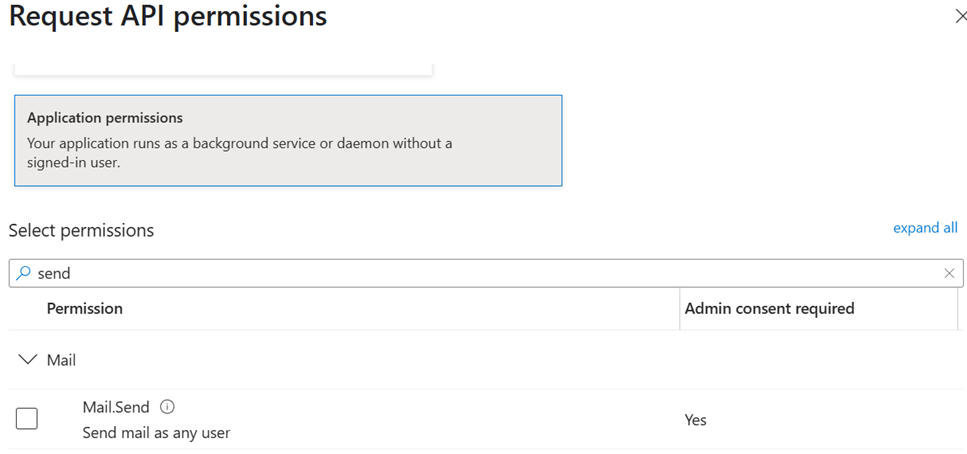Click the divider between Permission and Admin consent columns
Image resolution: width=967 pixels, height=454 pixels.
pos(679,309)
